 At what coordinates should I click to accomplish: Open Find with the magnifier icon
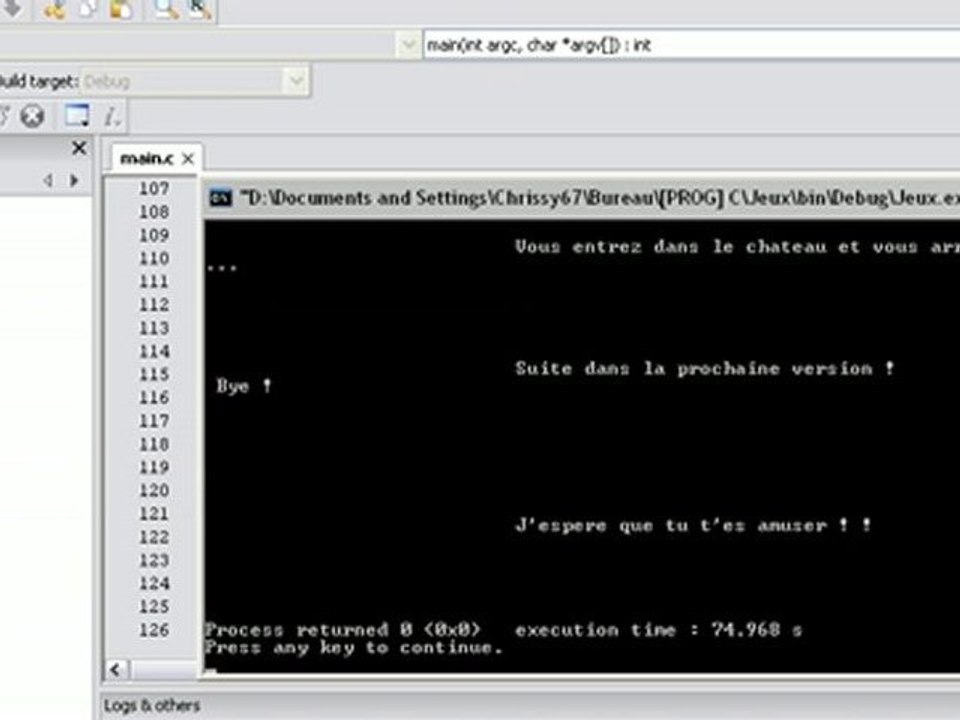coord(166,9)
